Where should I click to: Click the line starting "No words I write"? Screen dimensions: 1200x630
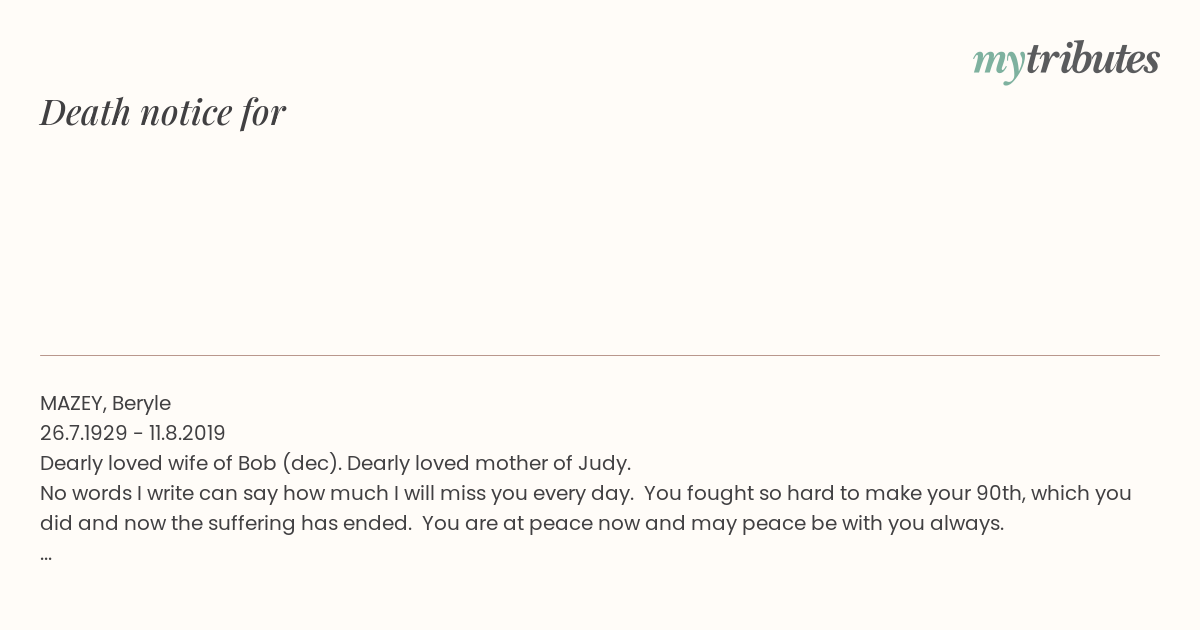coord(586,493)
